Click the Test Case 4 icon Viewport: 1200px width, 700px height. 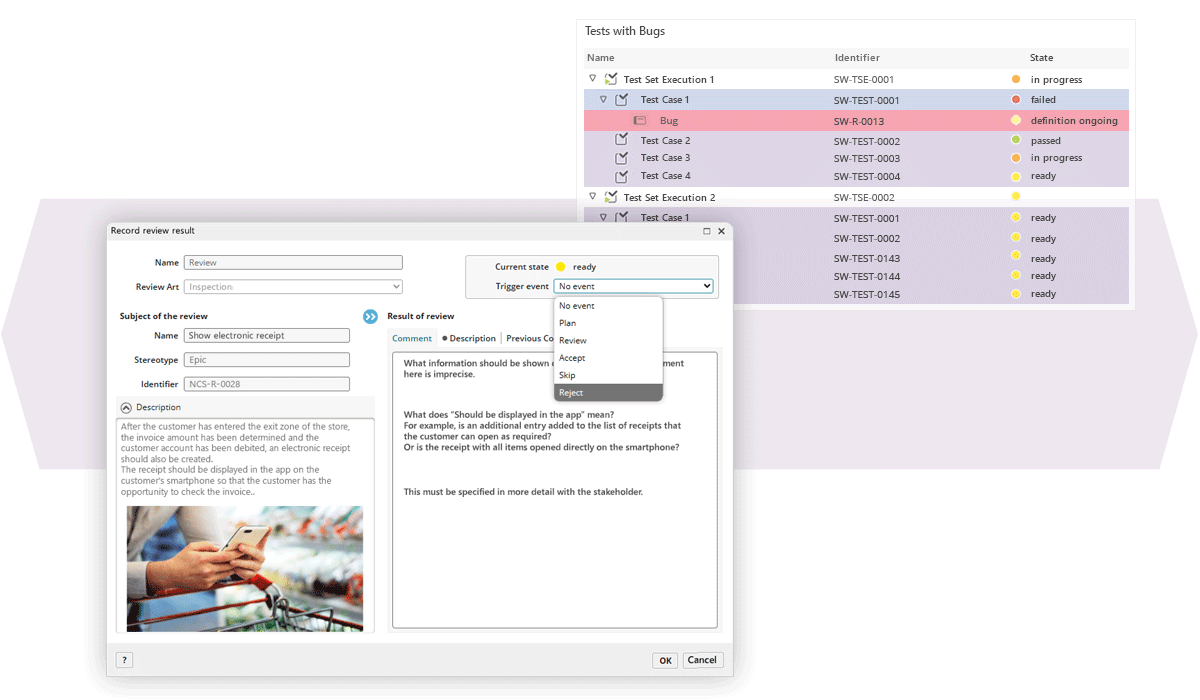click(622, 176)
